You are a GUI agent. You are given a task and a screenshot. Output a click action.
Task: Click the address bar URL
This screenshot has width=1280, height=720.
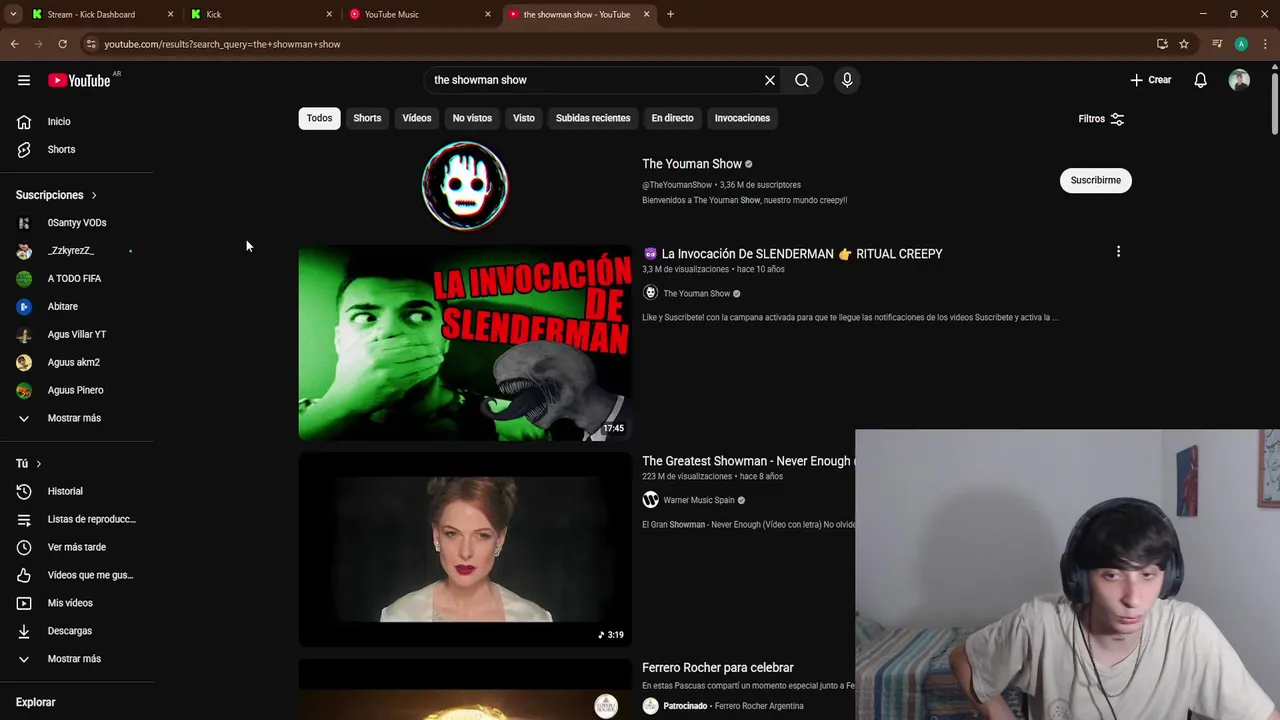coord(222,44)
